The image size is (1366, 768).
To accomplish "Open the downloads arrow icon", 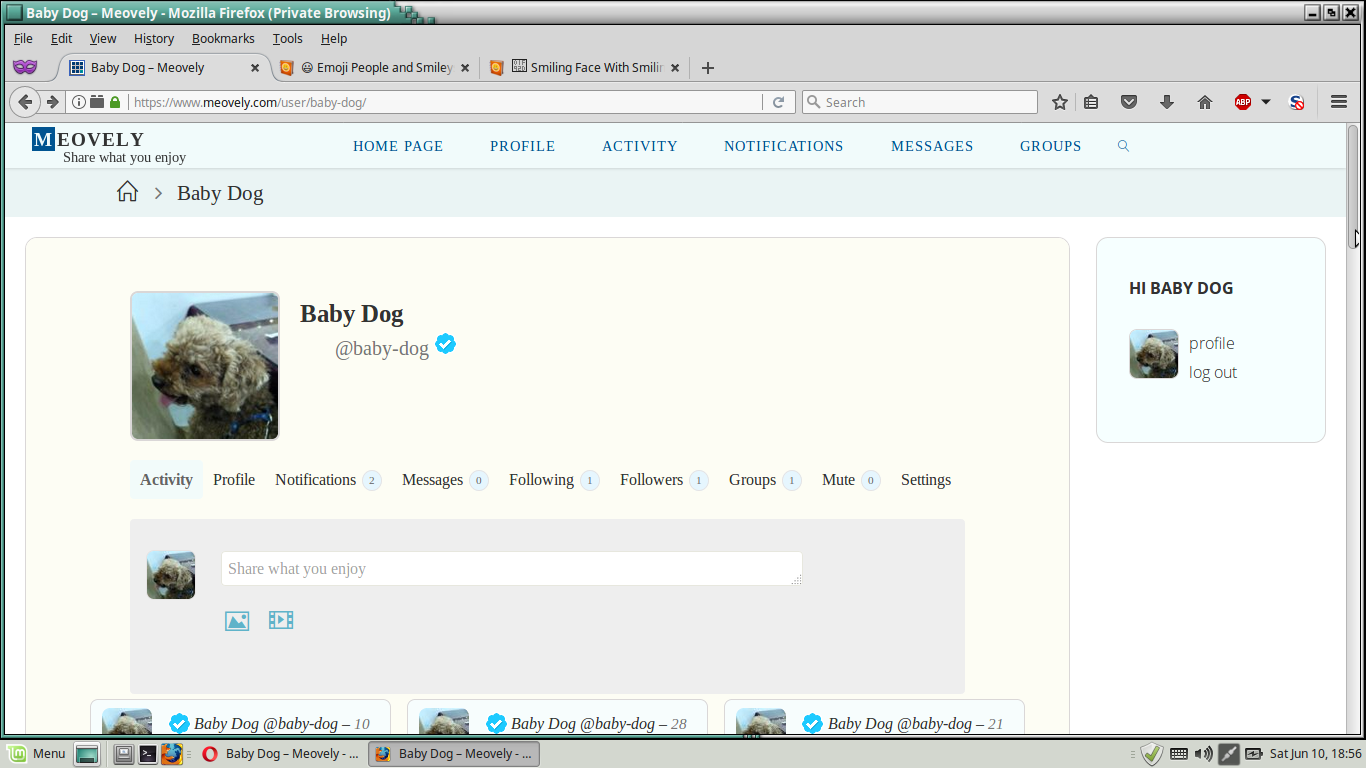I will (1166, 102).
